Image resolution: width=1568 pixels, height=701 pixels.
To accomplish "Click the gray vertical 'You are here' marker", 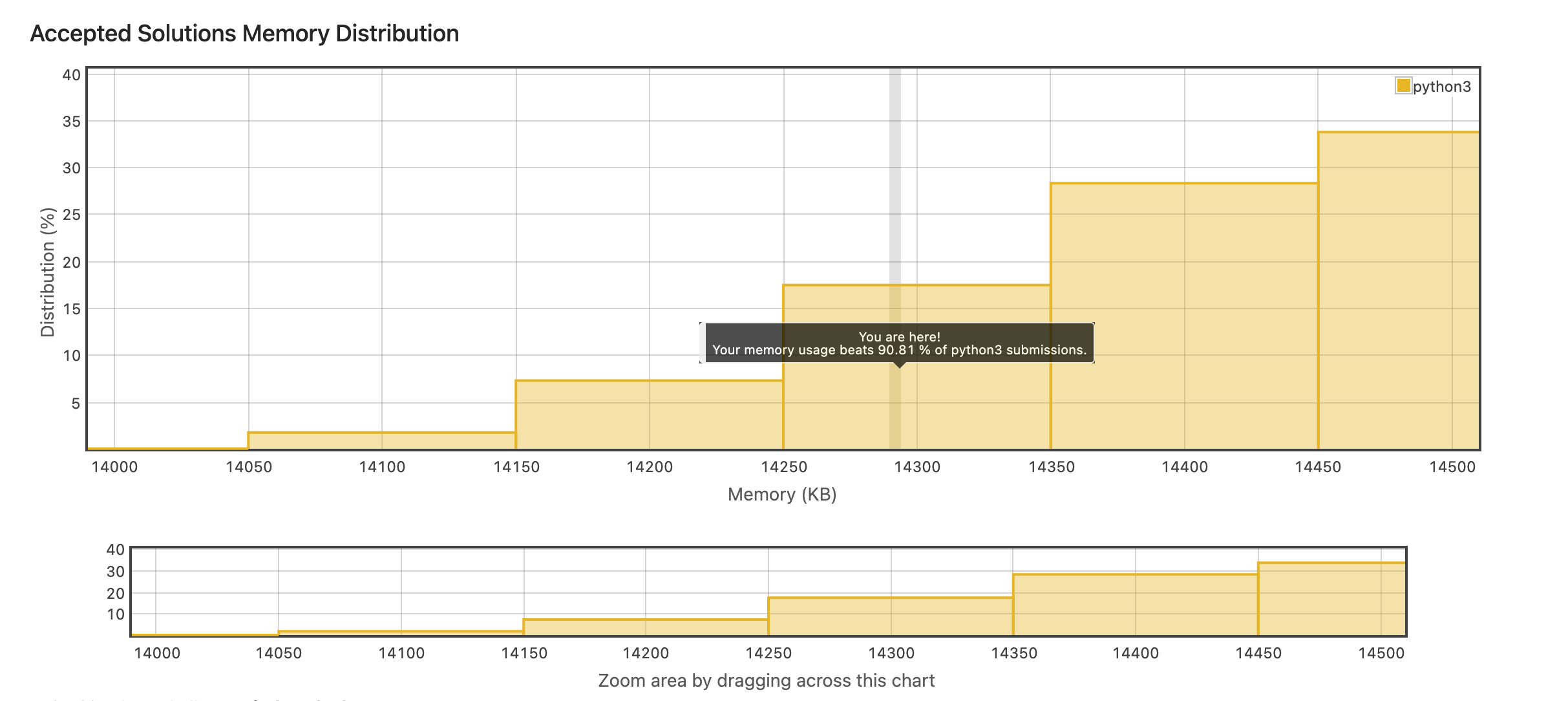I will pos(895,194).
